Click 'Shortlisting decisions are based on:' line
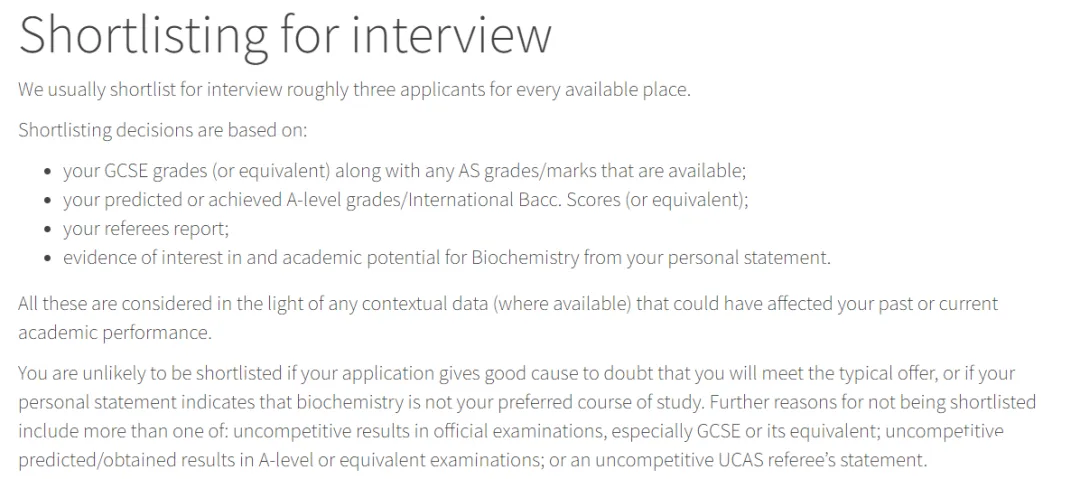Screen dimensions: 1080x479 [163, 130]
